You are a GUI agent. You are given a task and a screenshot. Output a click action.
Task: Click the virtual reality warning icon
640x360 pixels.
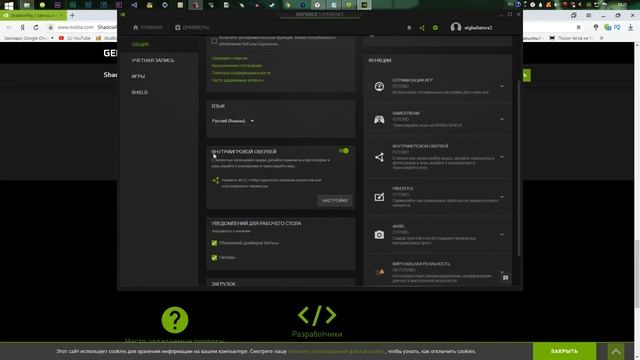pyautogui.click(x=380, y=272)
